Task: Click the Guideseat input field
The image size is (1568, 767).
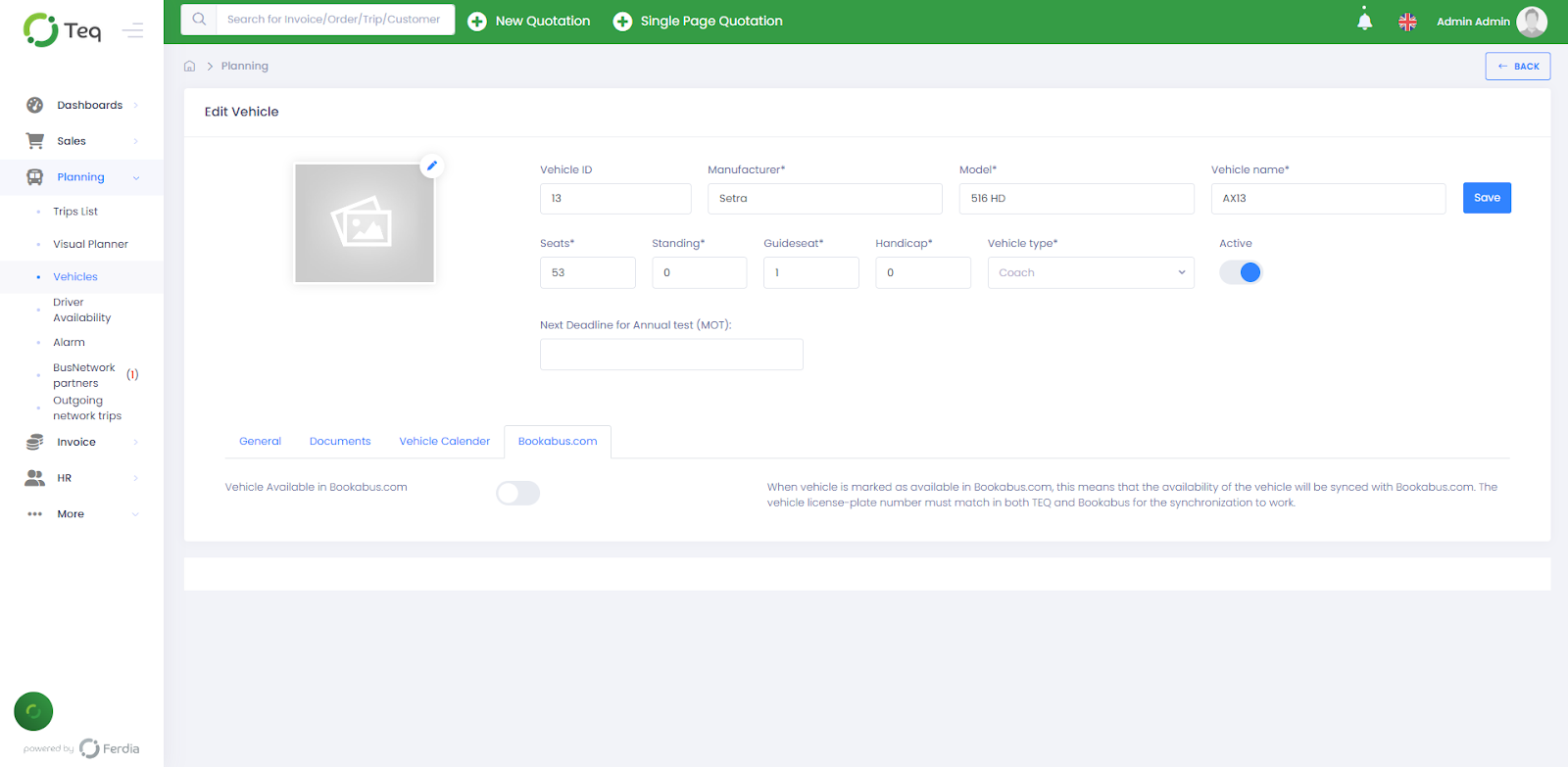Action: 811,272
